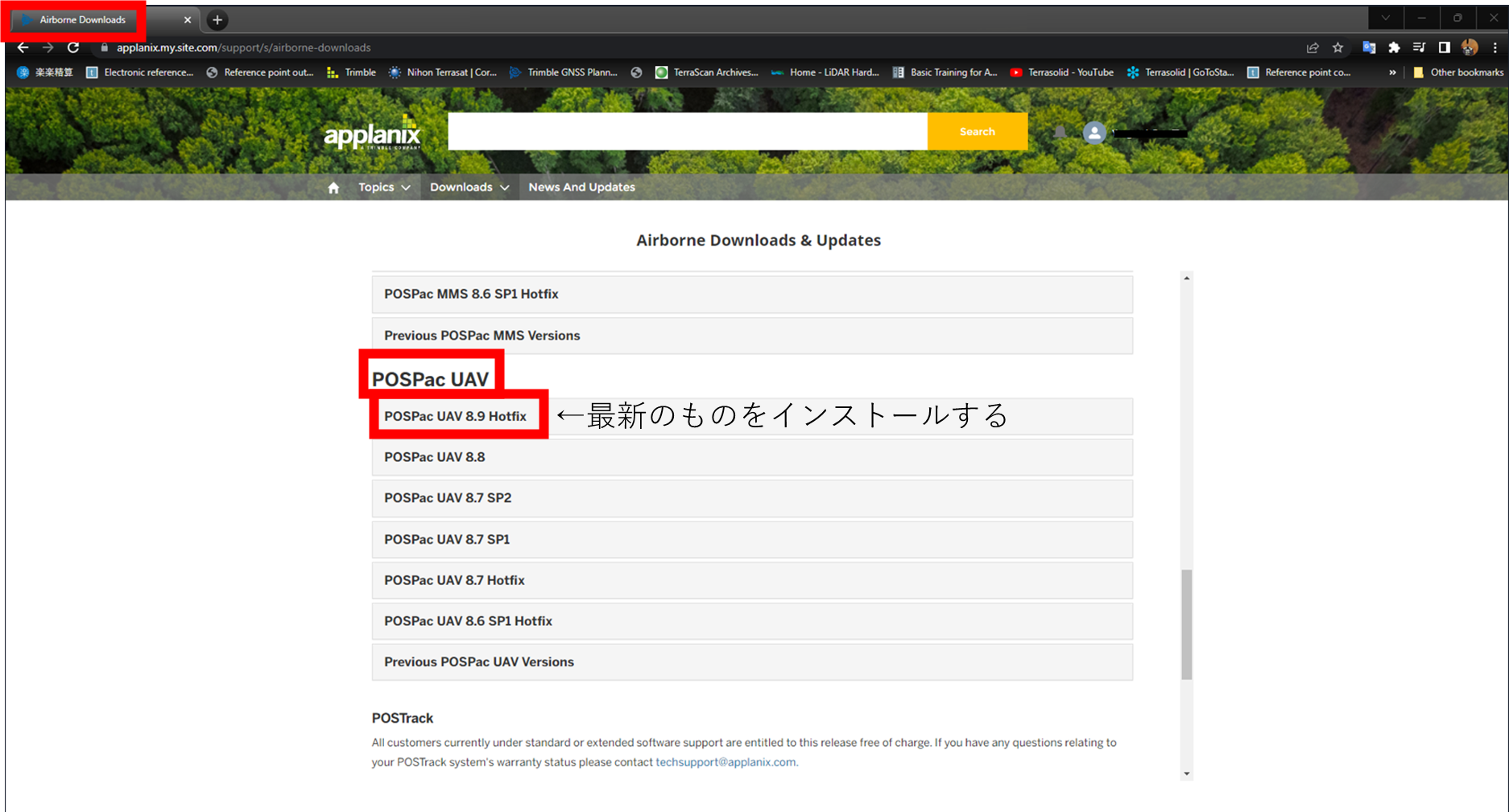
Task: Expand the Topics menu
Action: (384, 188)
